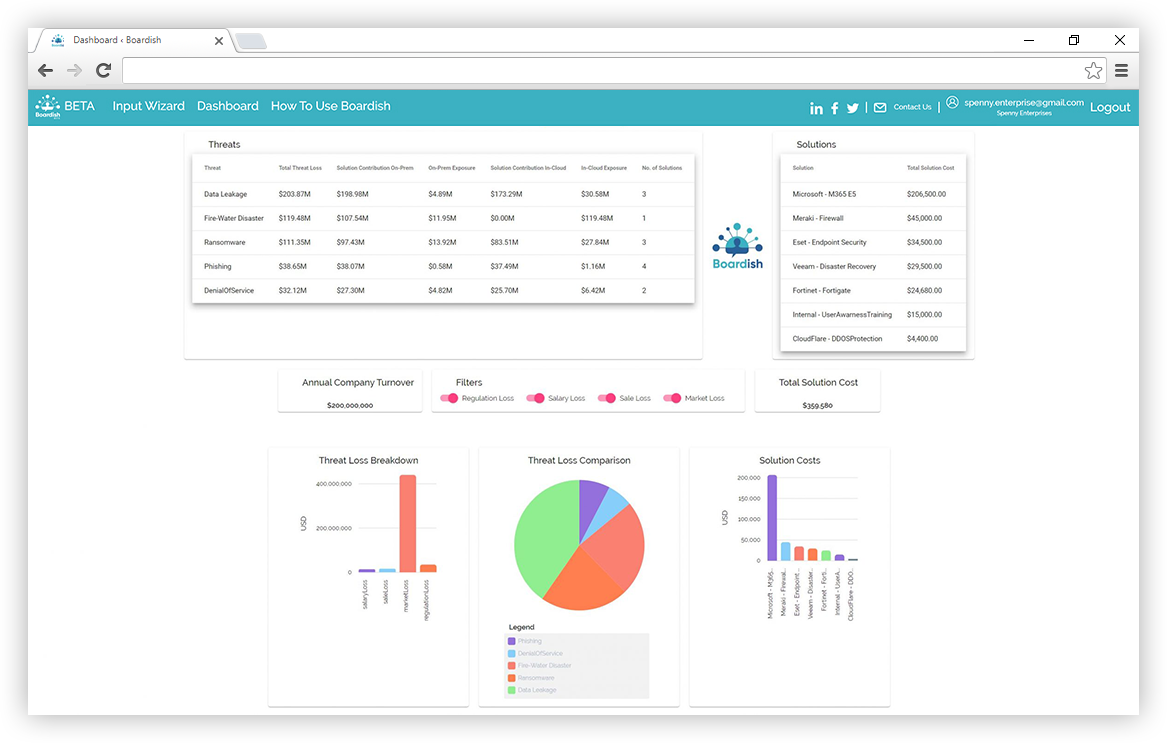This screenshot has width=1167, height=743.
Task: Click the email envelope icon
Action: click(880, 108)
